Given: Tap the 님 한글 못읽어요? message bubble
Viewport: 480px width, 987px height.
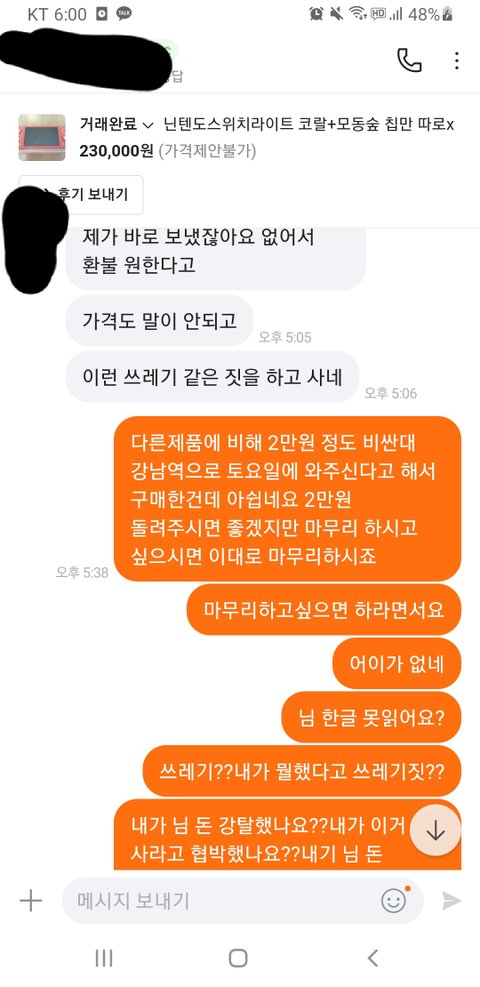Looking at the screenshot, I should click(371, 717).
